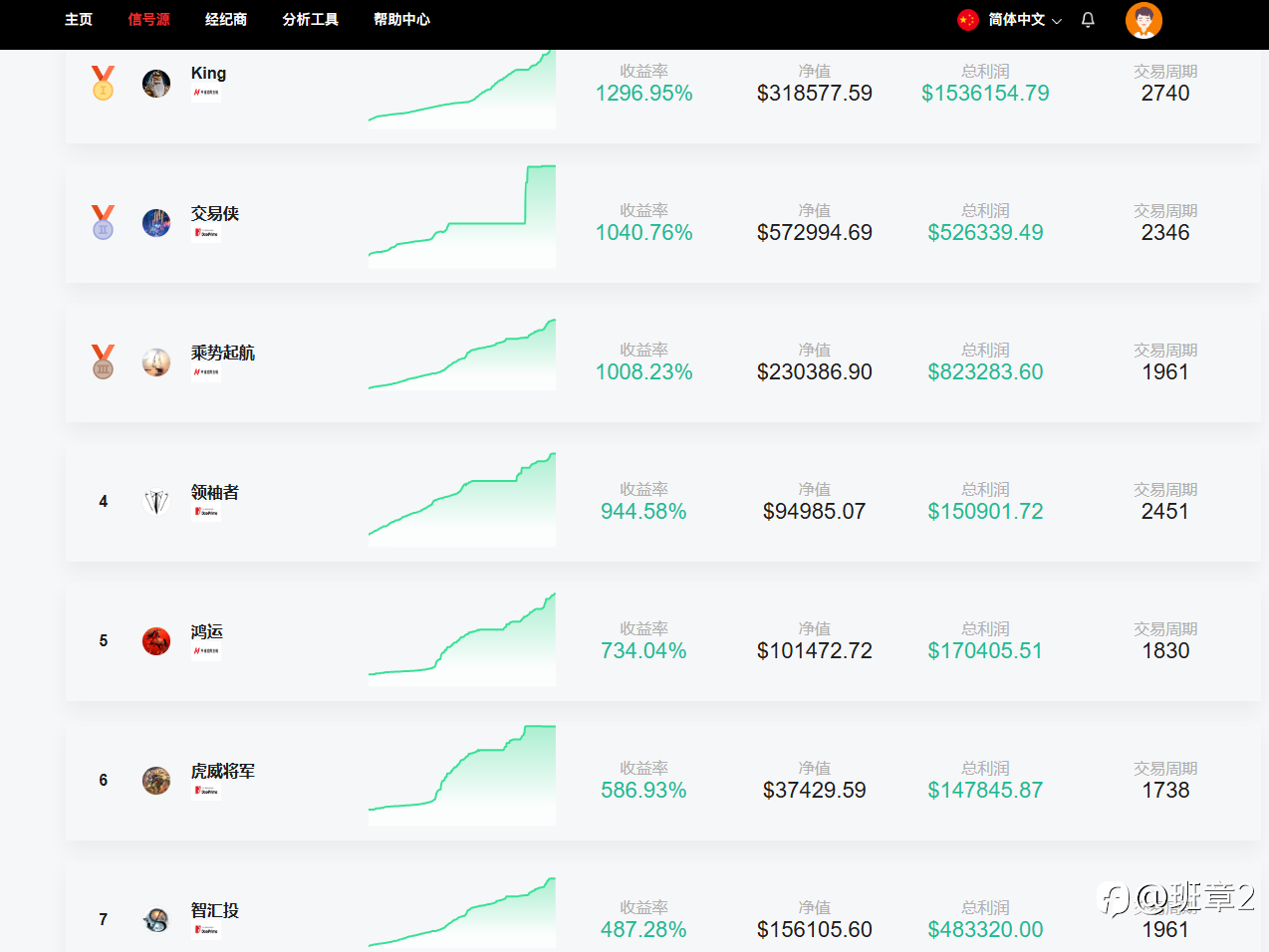View 交易侠 profit curve chart
The width and height of the screenshot is (1269, 952).
[x=462, y=216]
